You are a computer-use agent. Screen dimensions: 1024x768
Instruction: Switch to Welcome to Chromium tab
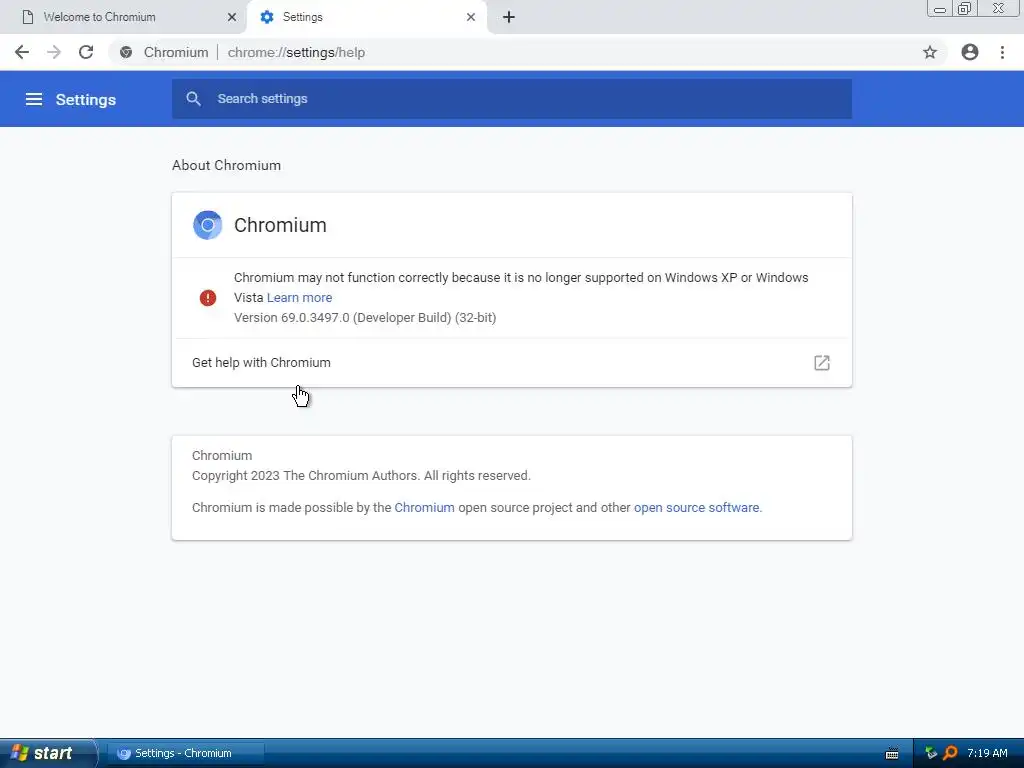tap(124, 17)
